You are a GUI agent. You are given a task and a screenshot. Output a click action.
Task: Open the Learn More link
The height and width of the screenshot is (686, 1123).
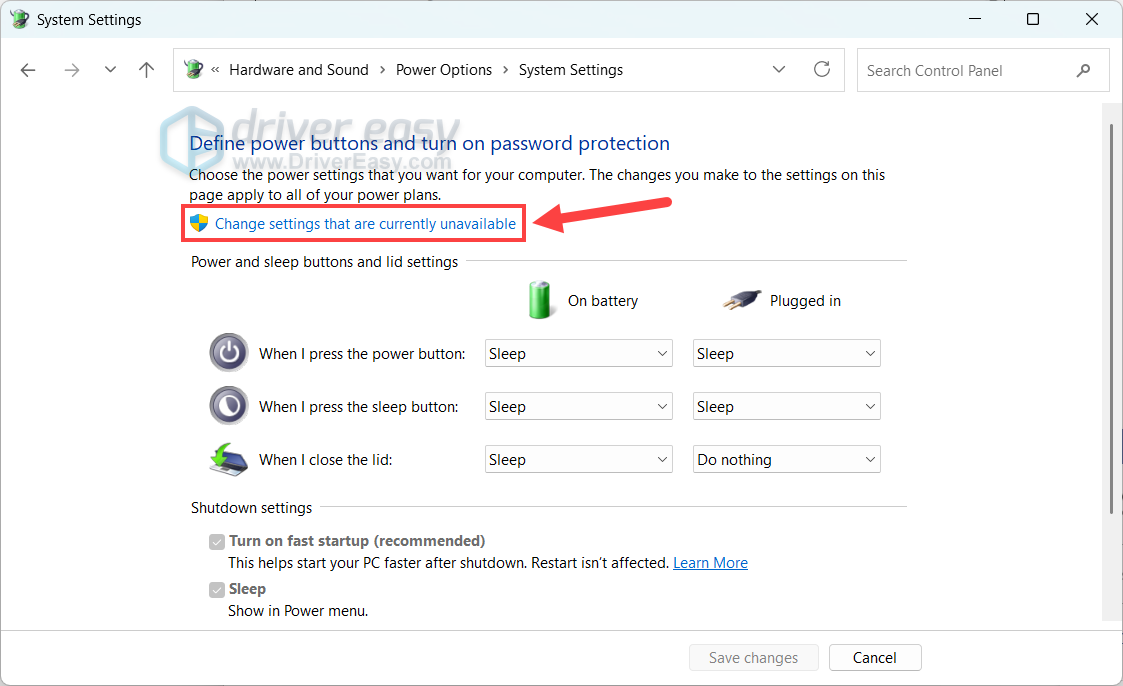(710, 563)
